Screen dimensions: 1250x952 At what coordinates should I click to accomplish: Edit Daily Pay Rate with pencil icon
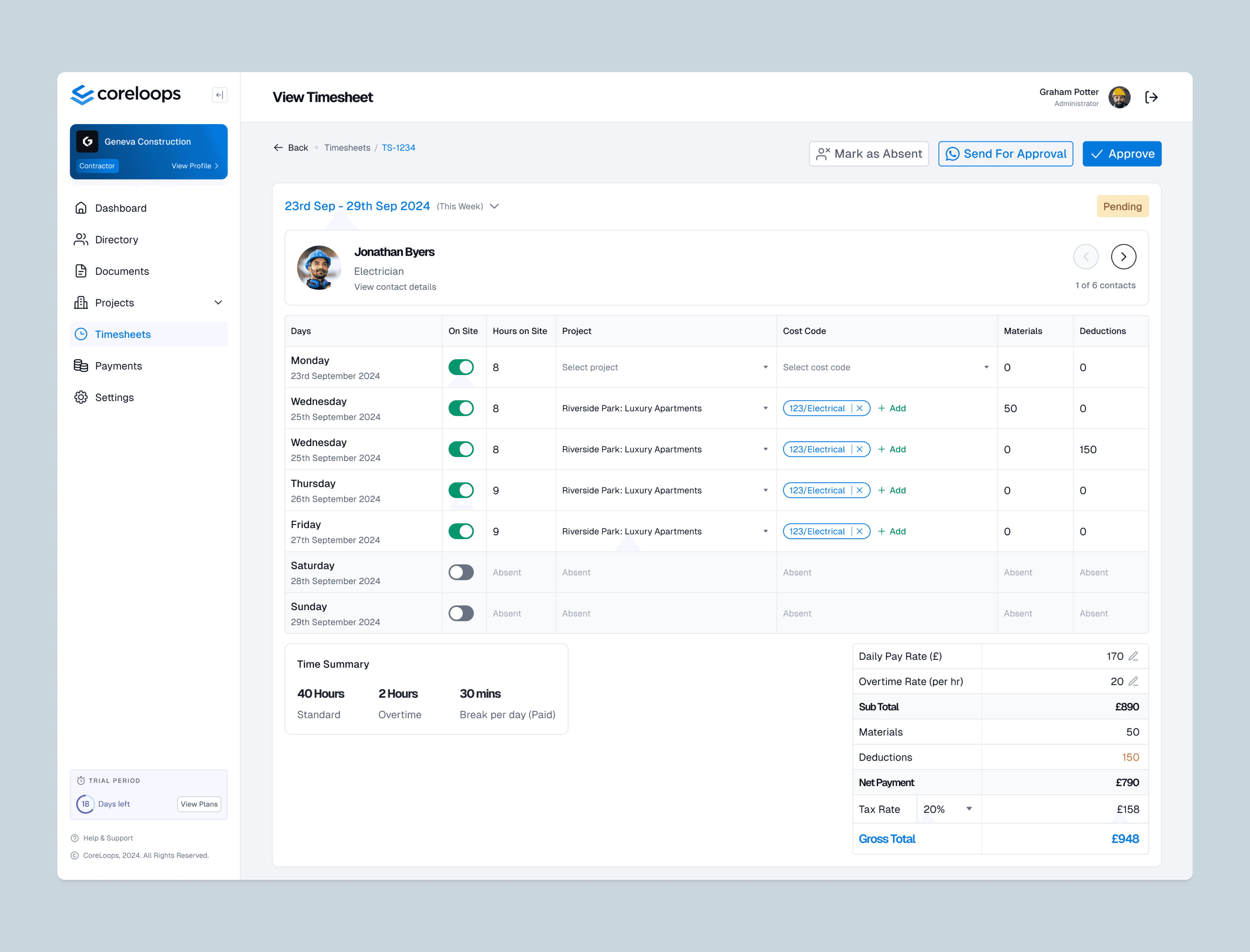point(1133,656)
